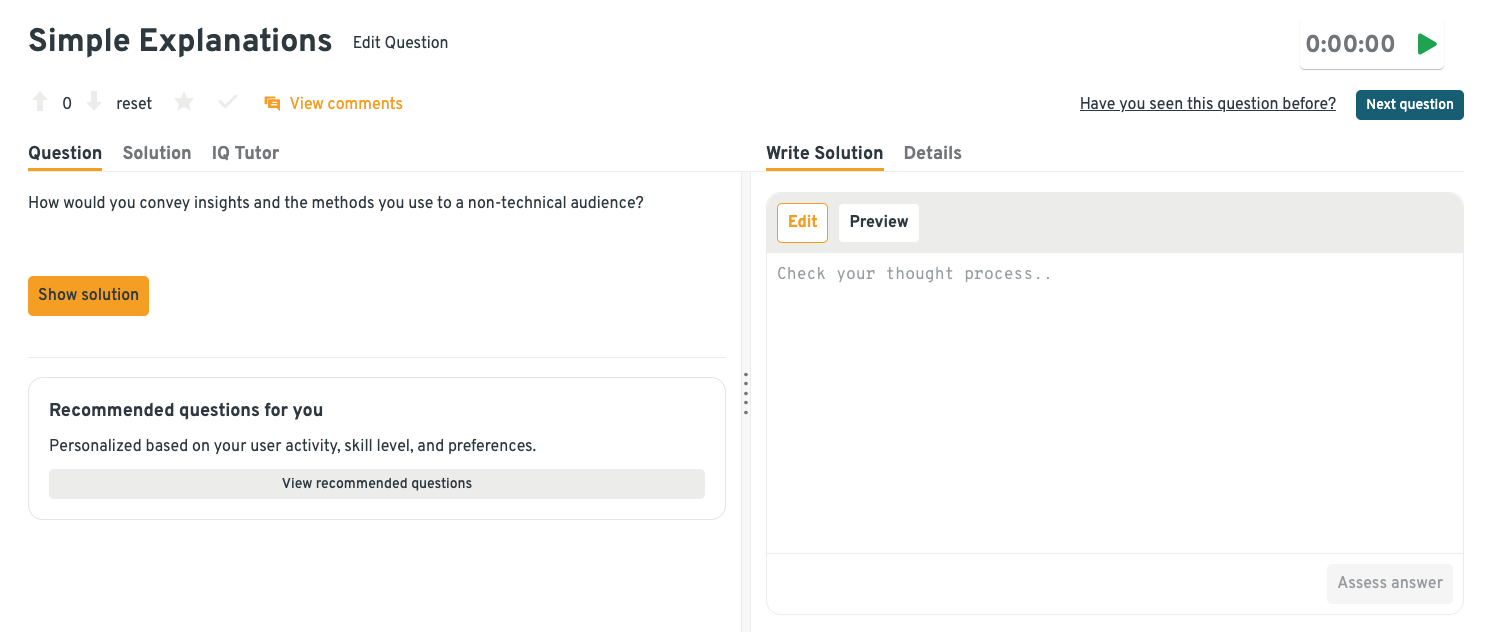
Task: Star this question as favorite
Action: click(184, 102)
